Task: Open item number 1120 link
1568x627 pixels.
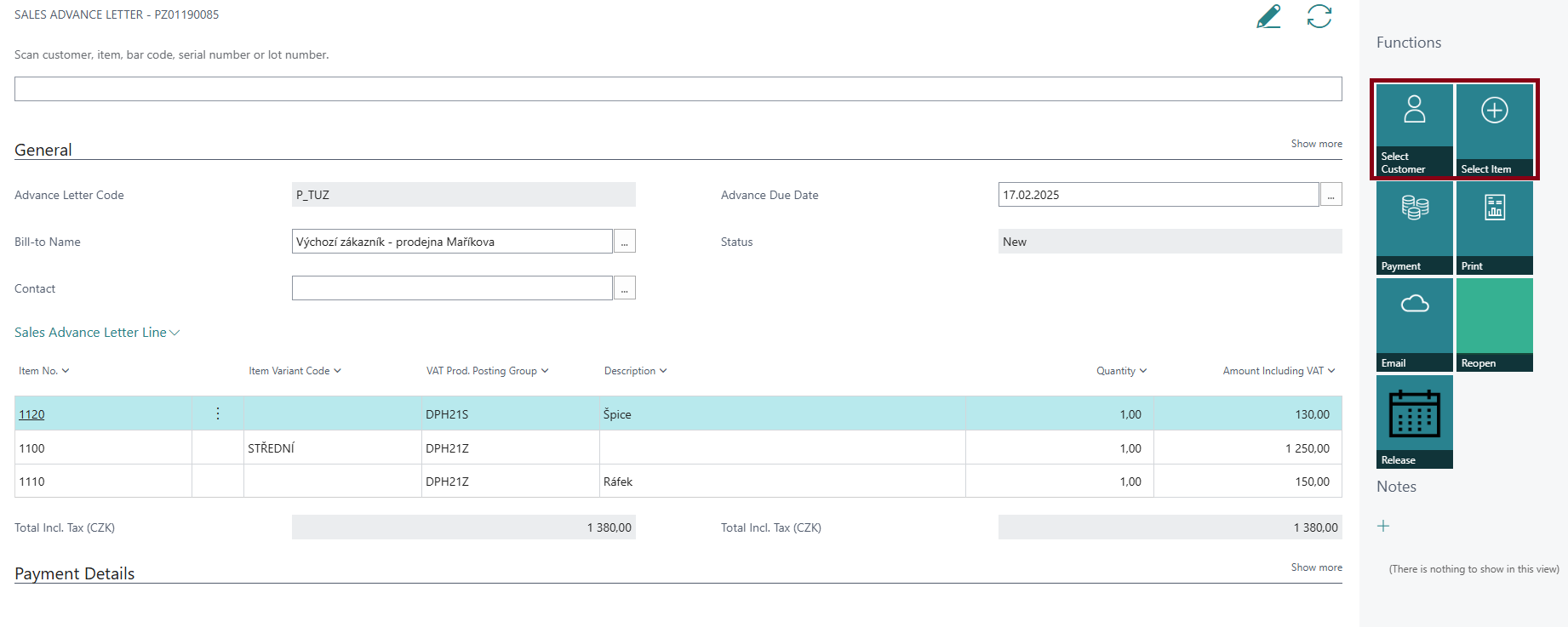Action: pyautogui.click(x=31, y=414)
